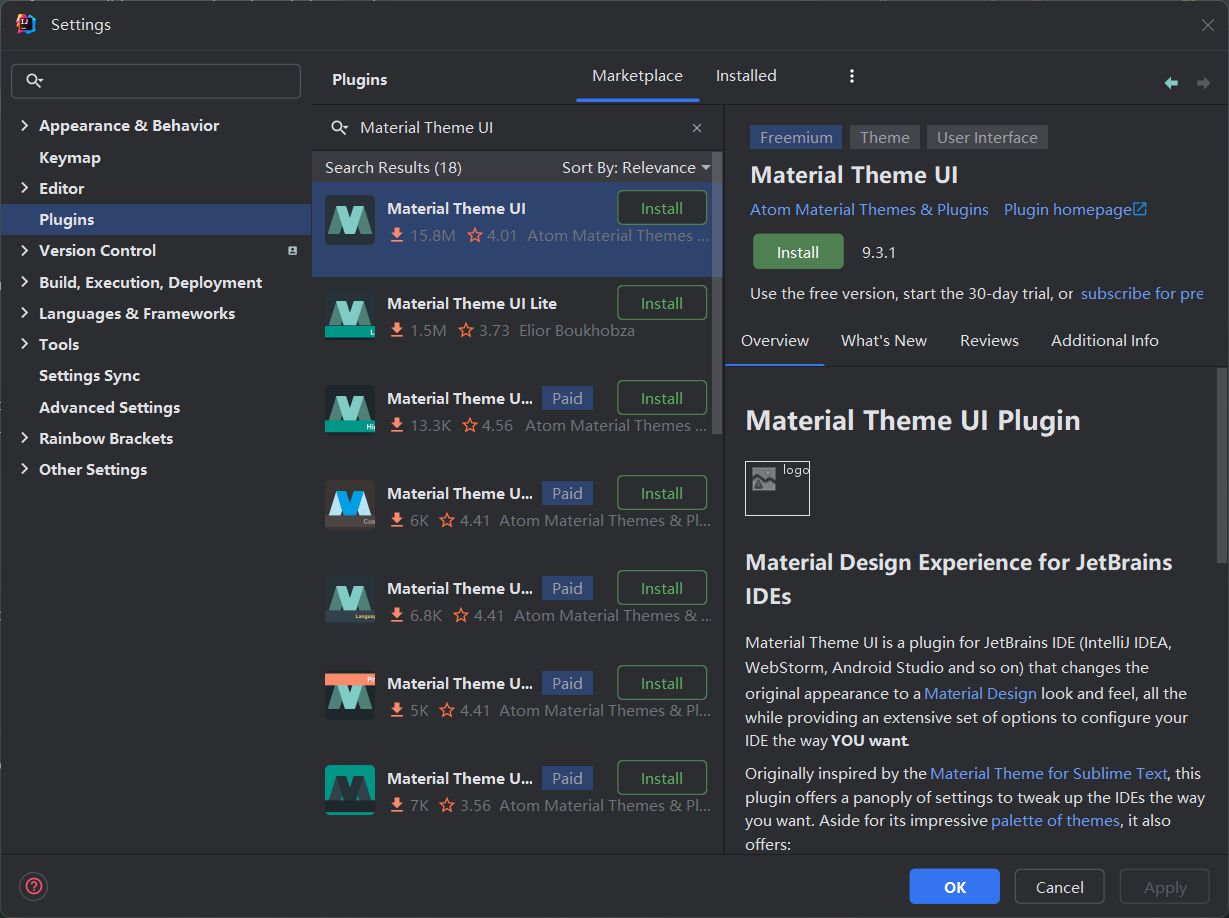Click the plugin description scrollbar
Screen dimensions: 1229x918
pos(1221,463)
